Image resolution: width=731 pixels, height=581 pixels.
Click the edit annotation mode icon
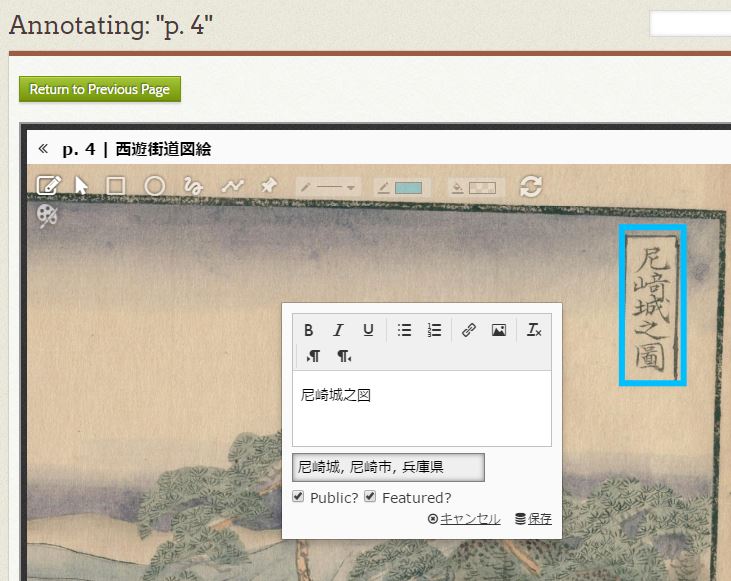(x=48, y=186)
